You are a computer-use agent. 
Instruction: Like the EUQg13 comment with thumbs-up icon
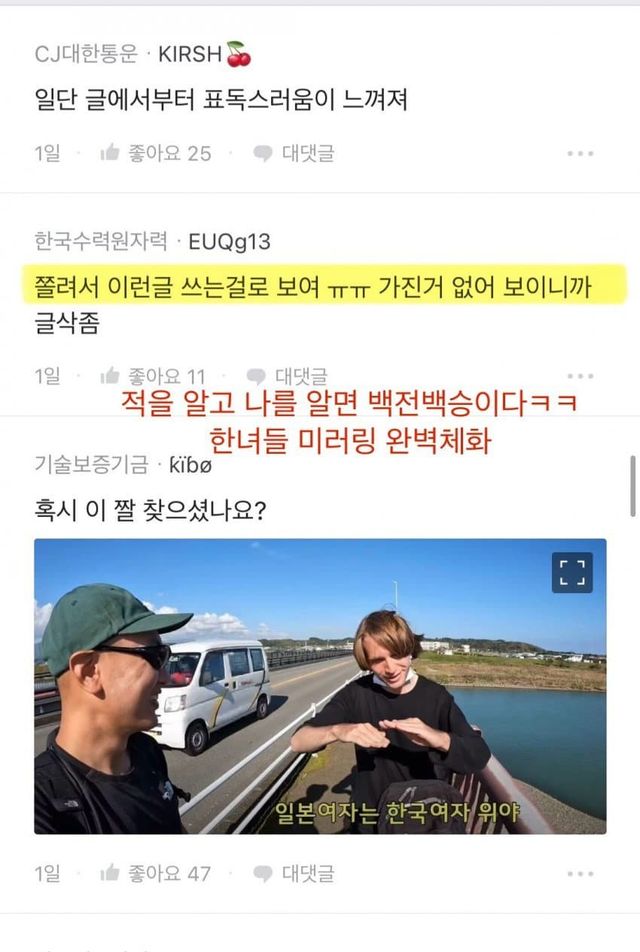click(110, 376)
